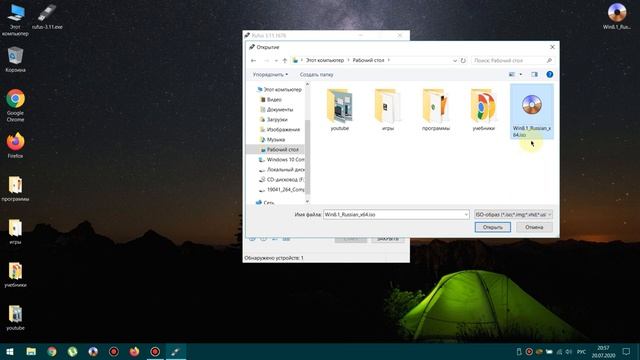Open ISO-образ file type filter dropdown
Viewport: 640px width, 360px height.
point(513,214)
